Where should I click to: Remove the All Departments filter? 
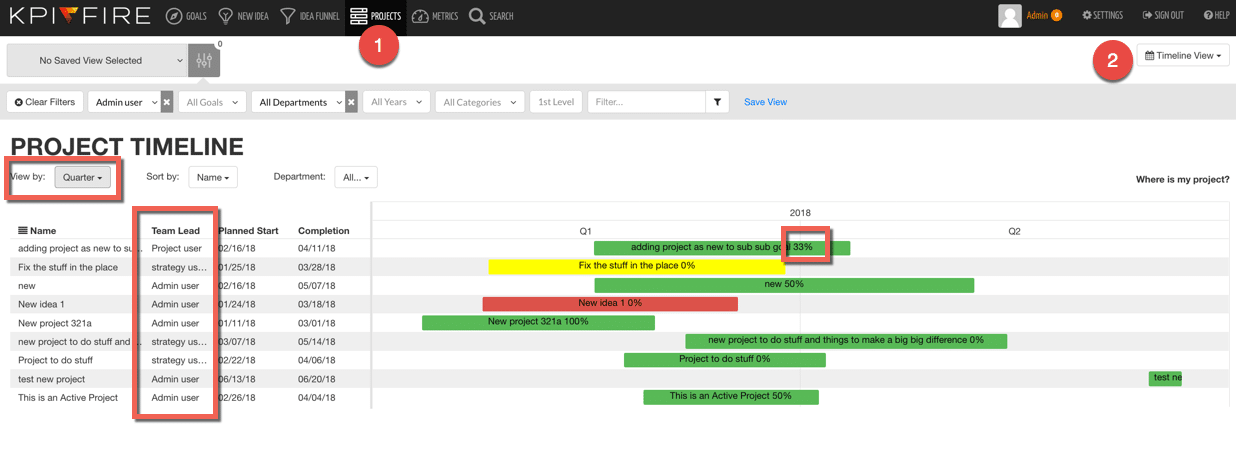click(x=351, y=102)
